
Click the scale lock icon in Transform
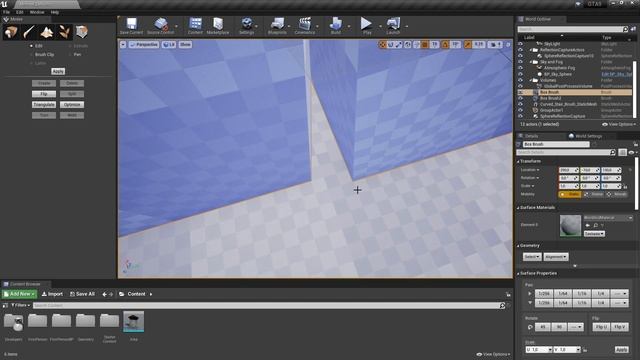click(625, 186)
